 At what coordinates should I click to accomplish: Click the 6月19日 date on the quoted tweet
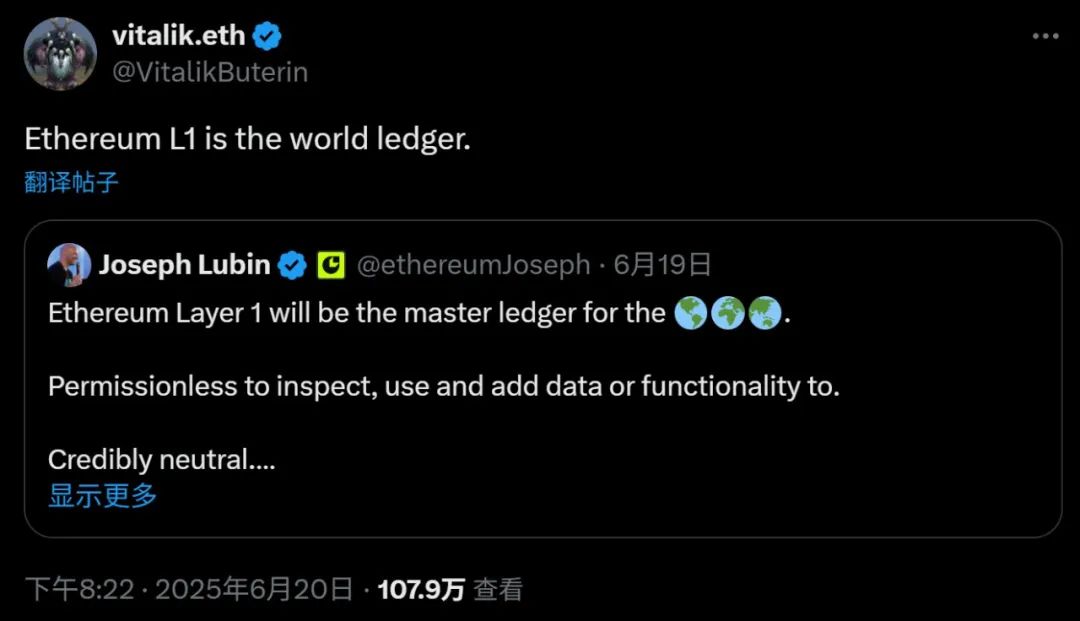(x=661, y=264)
